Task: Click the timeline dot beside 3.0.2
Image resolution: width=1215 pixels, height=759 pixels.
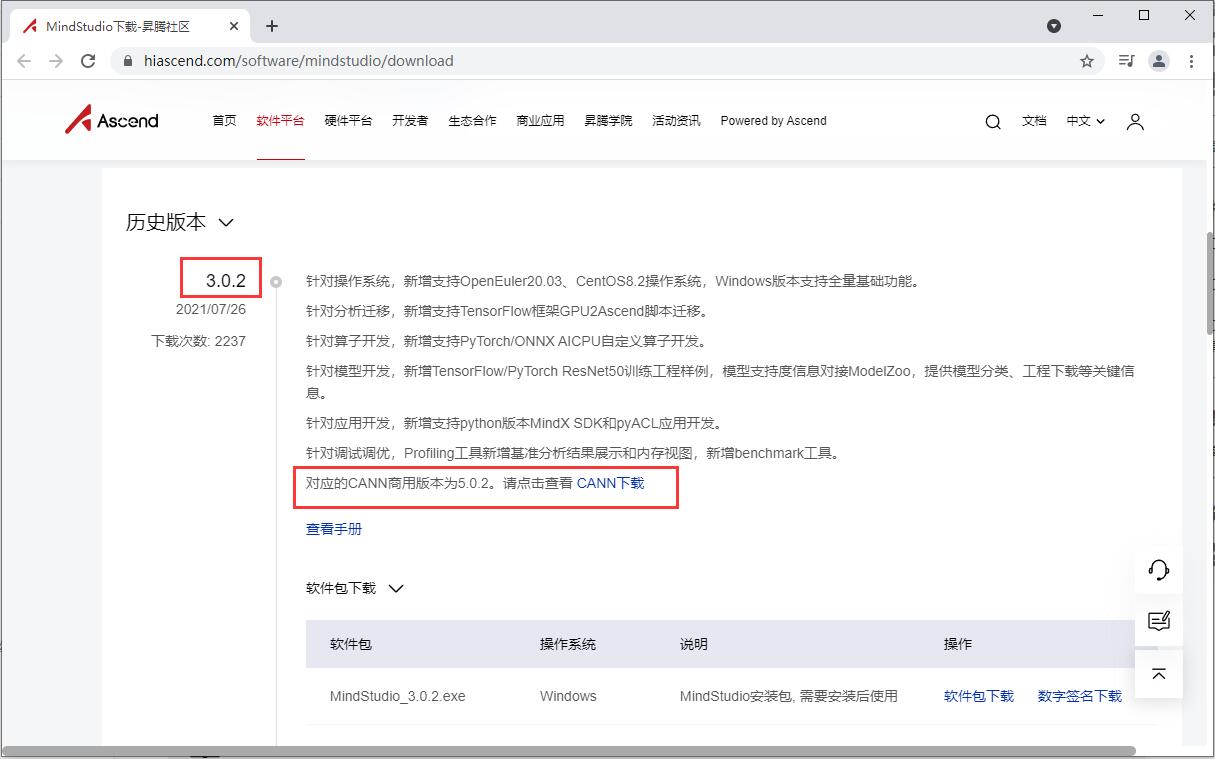Action: click(x=276, y=282)
